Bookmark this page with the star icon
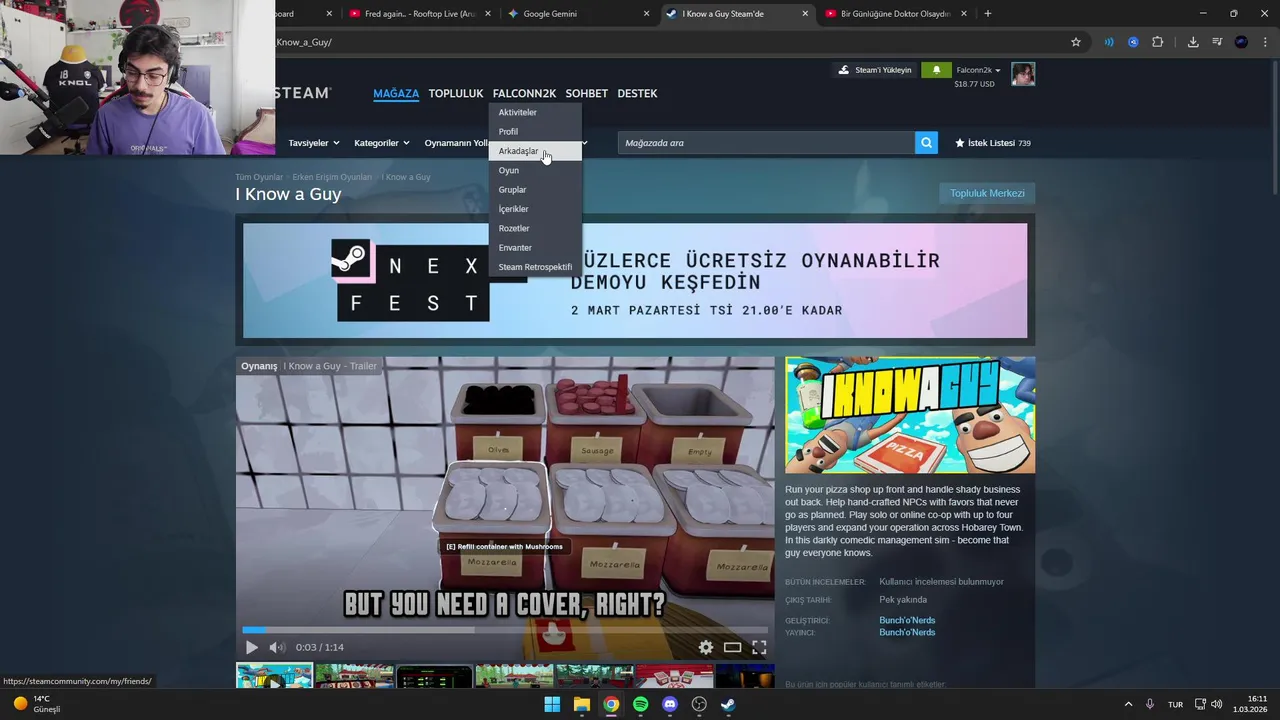Viewport: 1280px width, 720px height. (1076, 42)
